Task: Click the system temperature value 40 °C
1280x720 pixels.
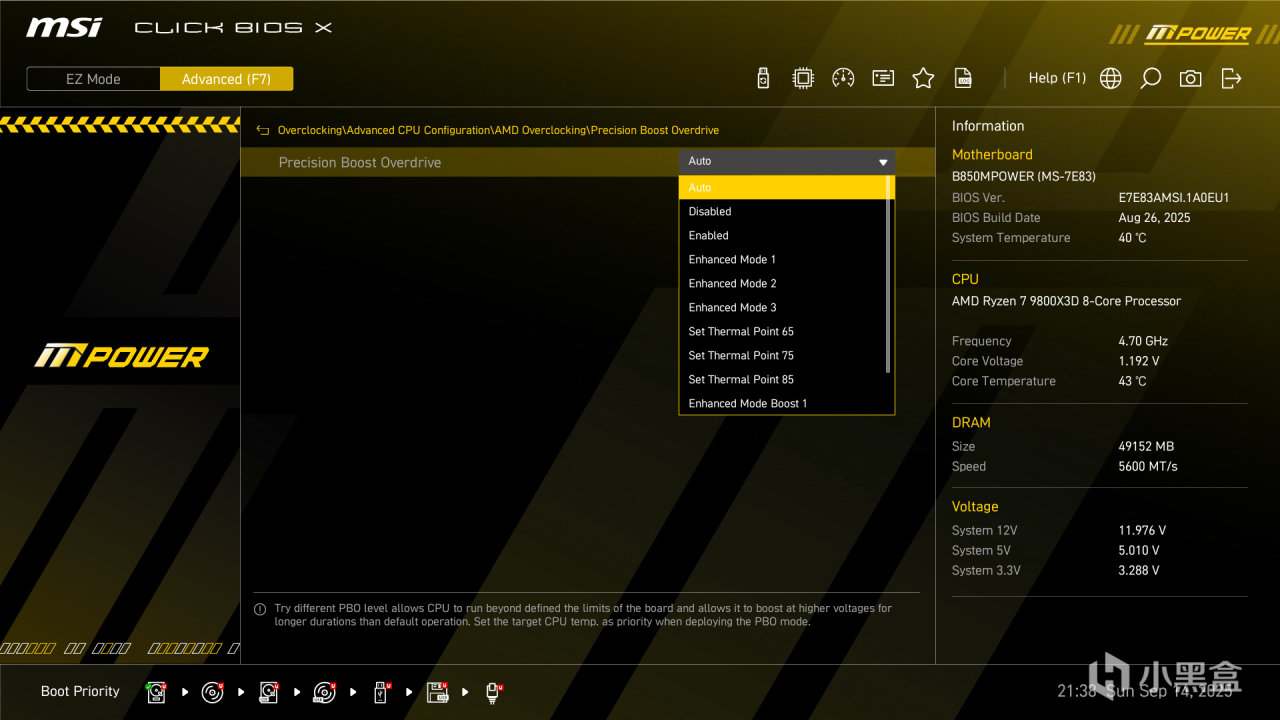Action: tap(1133, 238)
